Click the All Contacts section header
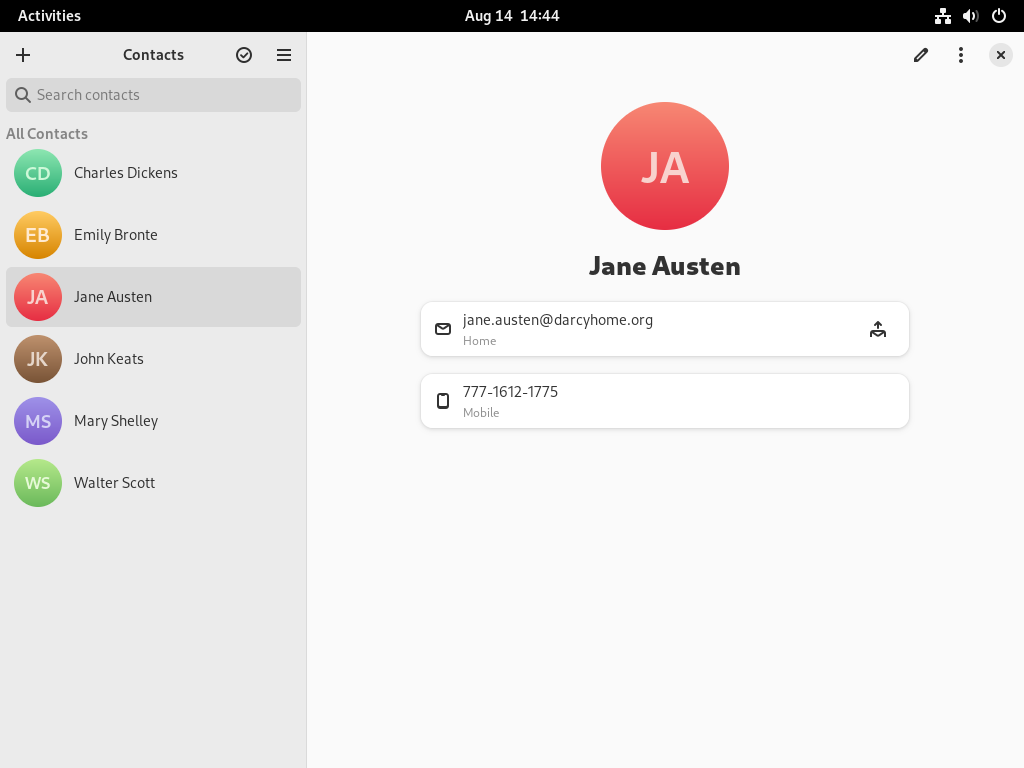 47,134
